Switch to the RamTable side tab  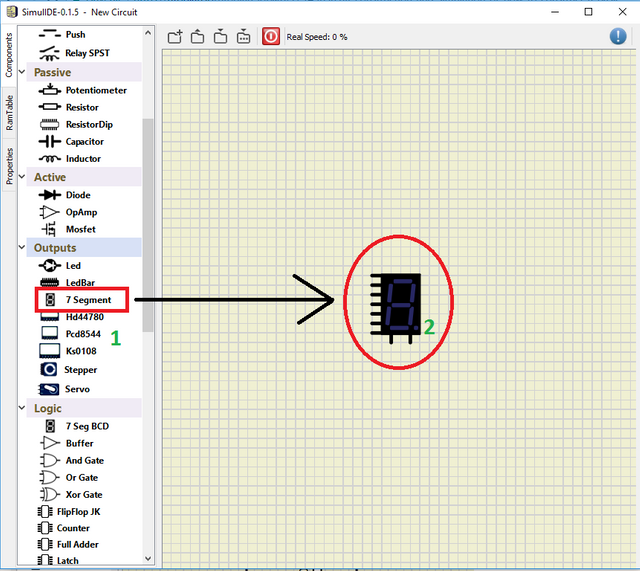pyautogui.click(x=9, y=113)
